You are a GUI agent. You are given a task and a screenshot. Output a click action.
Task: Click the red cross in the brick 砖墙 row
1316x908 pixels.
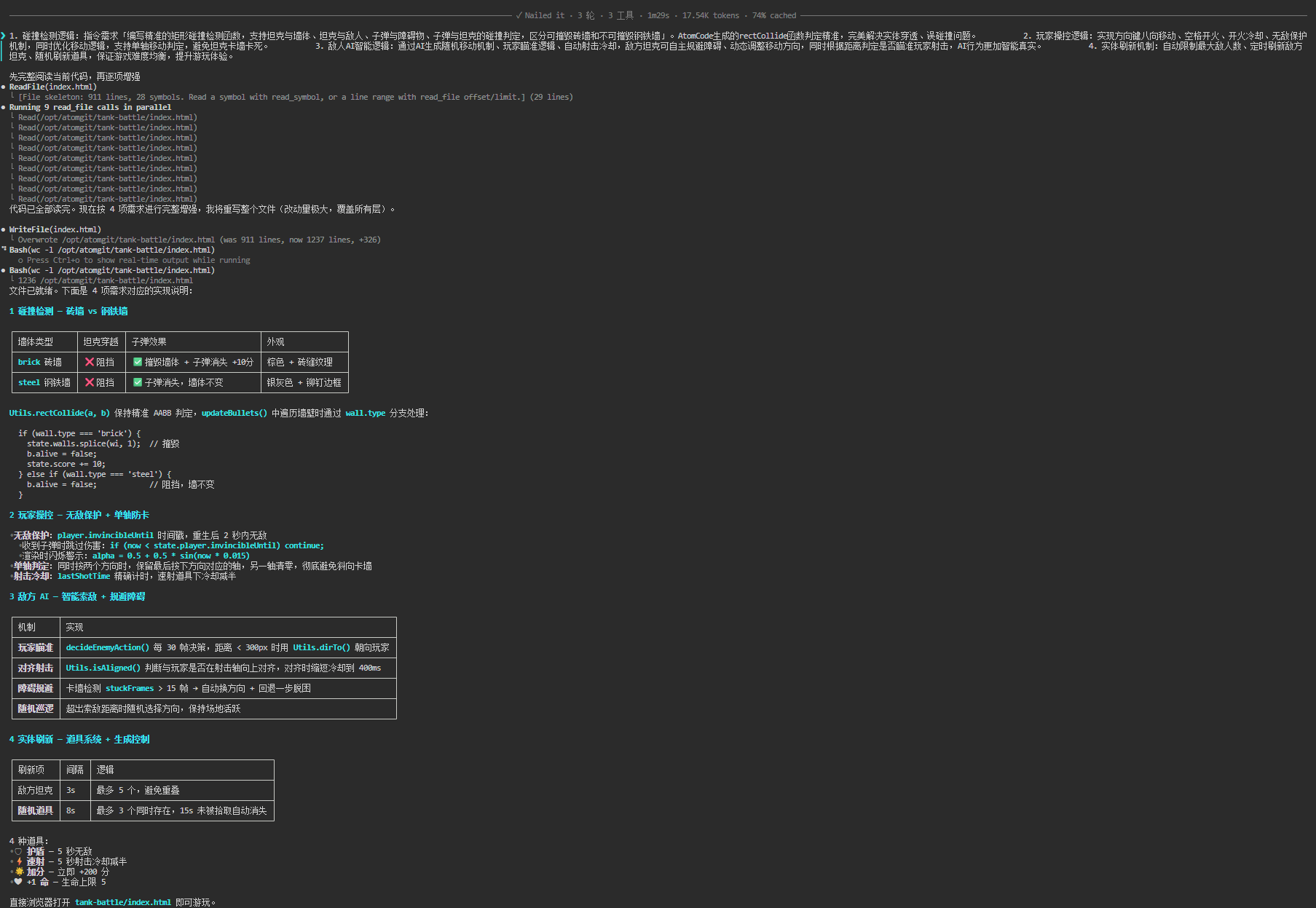coord(90,362)
